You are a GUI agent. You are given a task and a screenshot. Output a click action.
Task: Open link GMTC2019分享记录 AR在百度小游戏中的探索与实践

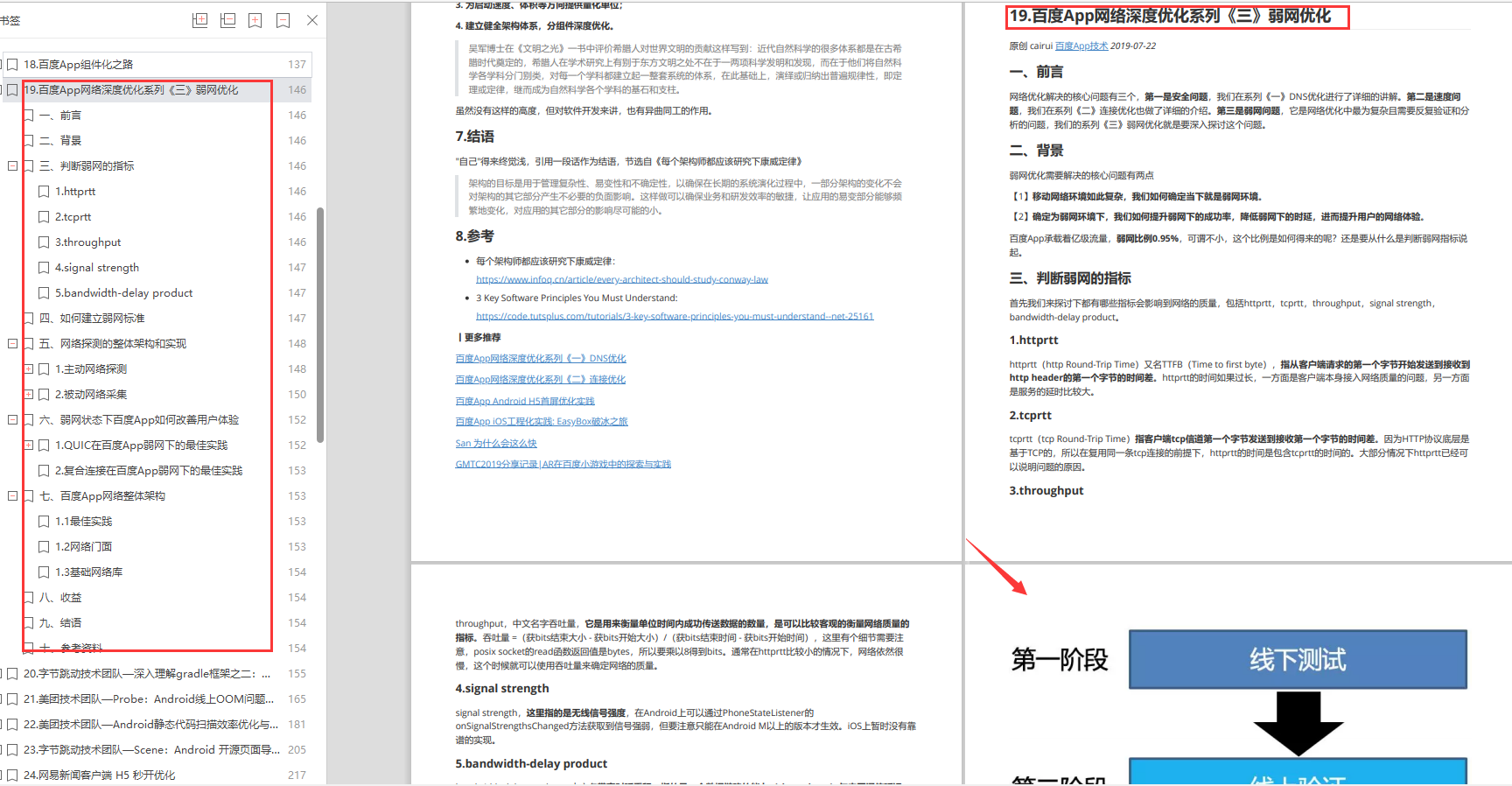point(563,465)
